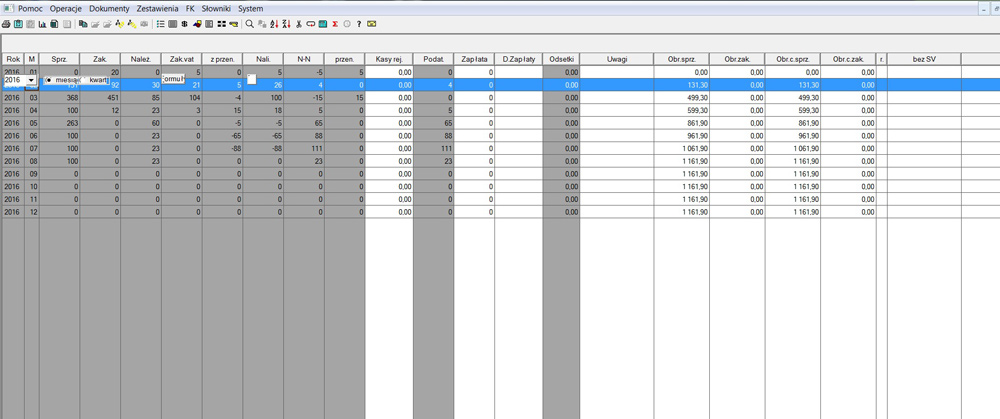This screenshot has width=1000, height=419.
Task: Select the "kwart" radio option
Action: [x=86, y=80]
